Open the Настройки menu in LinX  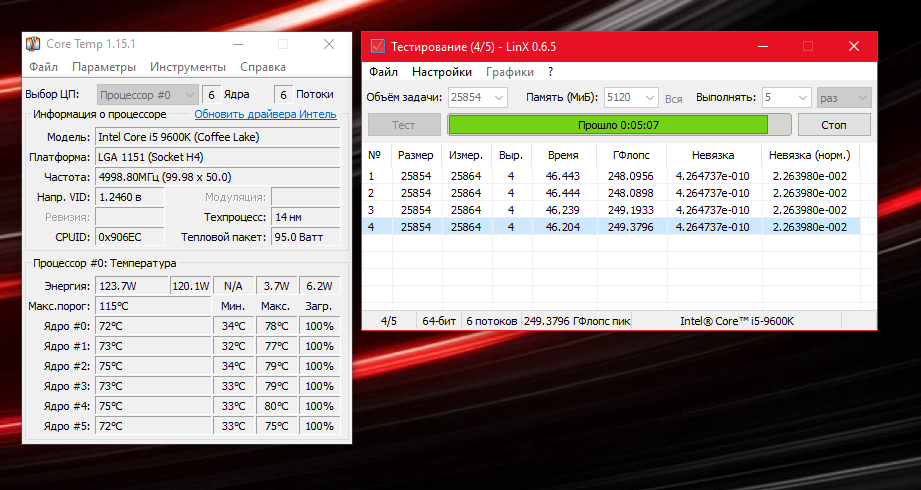[x=442, y=72]
